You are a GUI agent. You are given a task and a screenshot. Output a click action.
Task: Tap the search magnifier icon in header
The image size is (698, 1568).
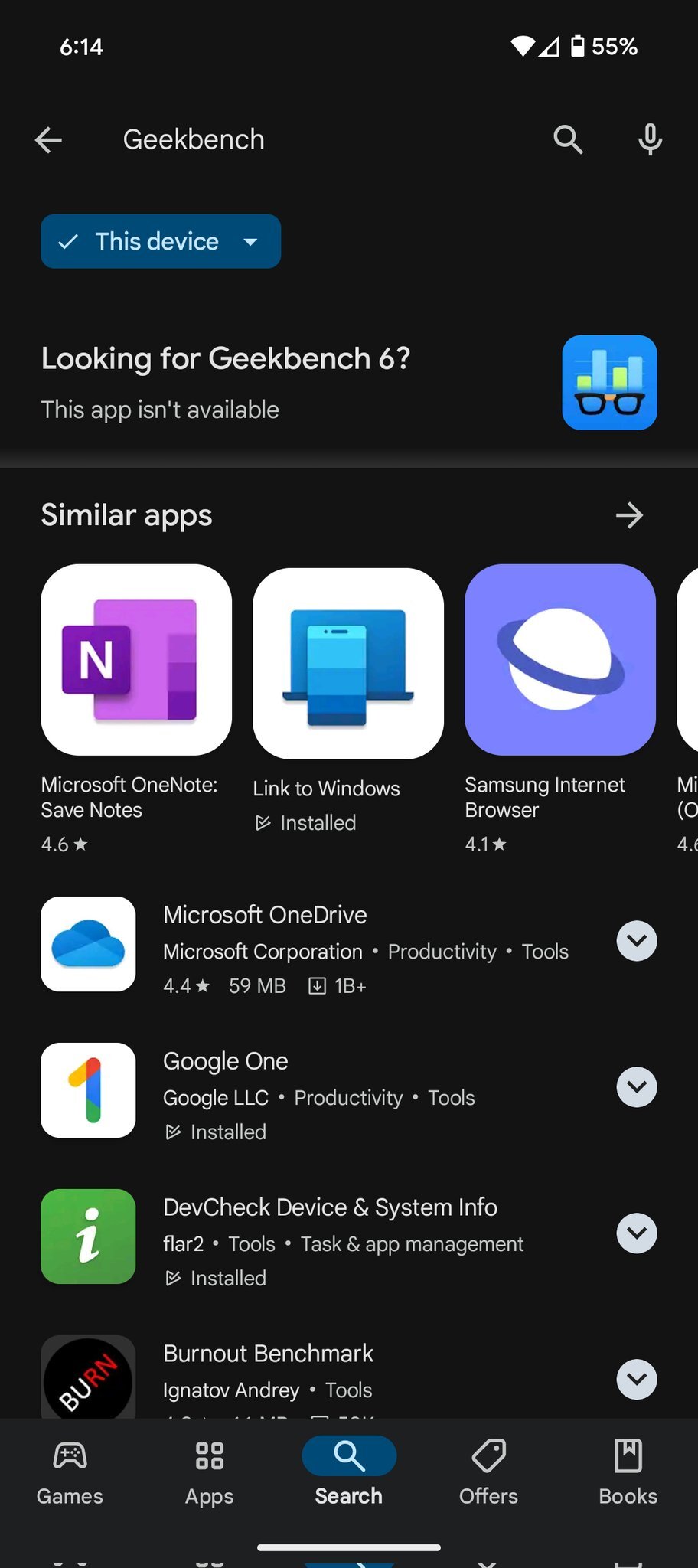(568, 140)
